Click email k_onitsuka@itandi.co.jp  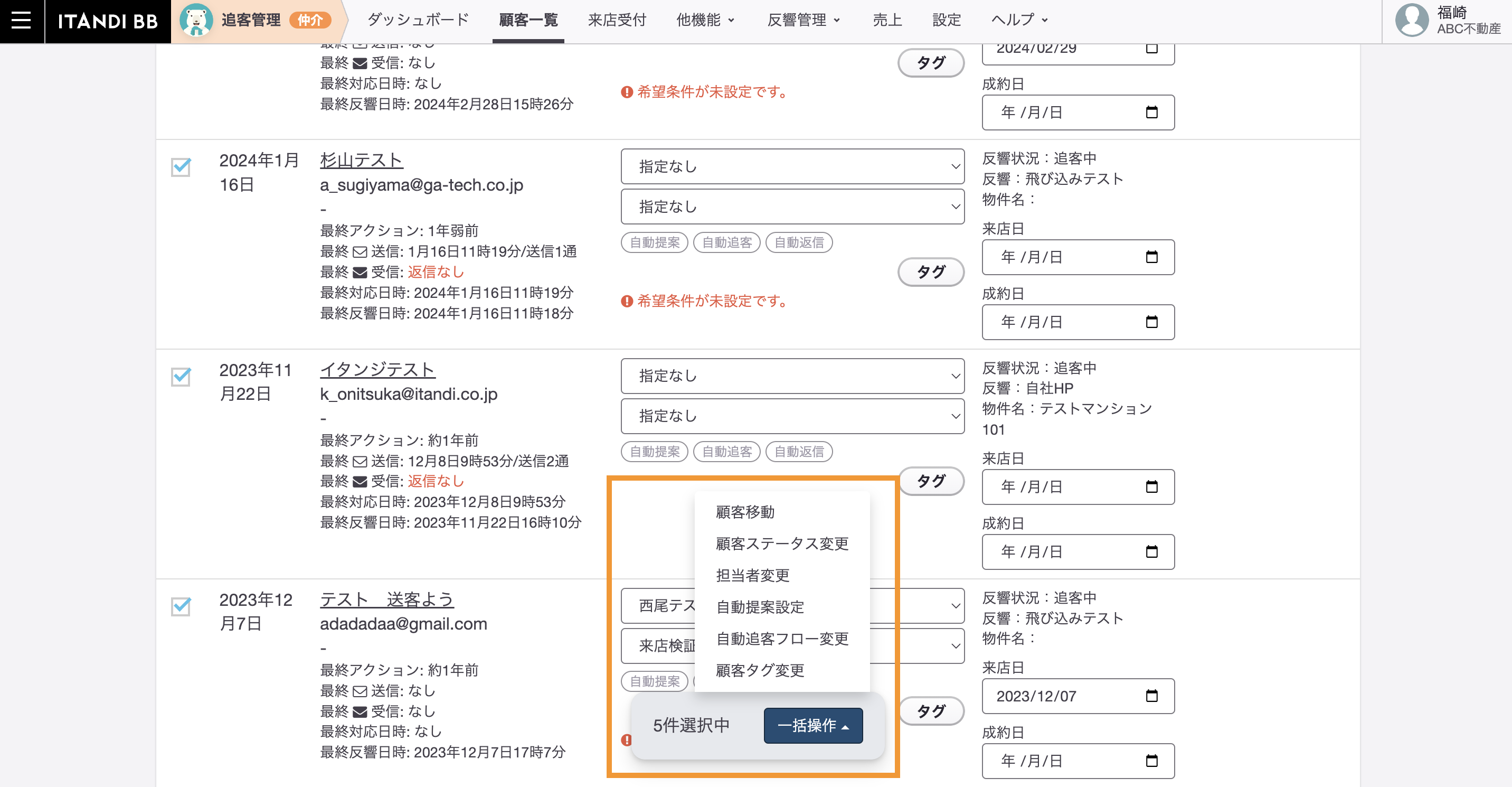coord(409,394)
